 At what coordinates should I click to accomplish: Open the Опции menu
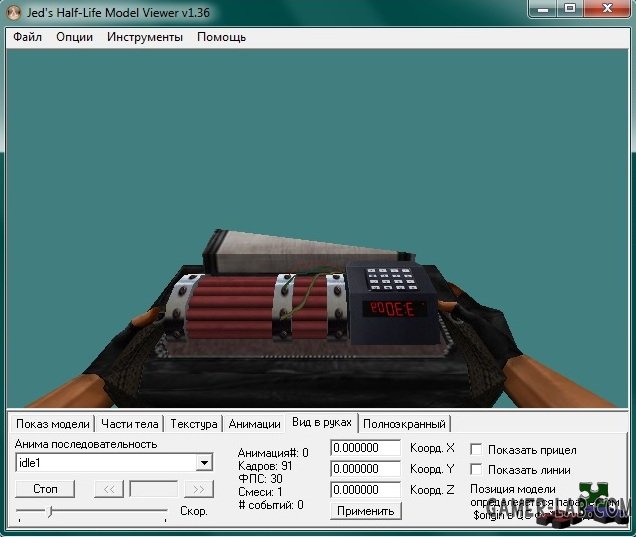(x=74, y=37)
